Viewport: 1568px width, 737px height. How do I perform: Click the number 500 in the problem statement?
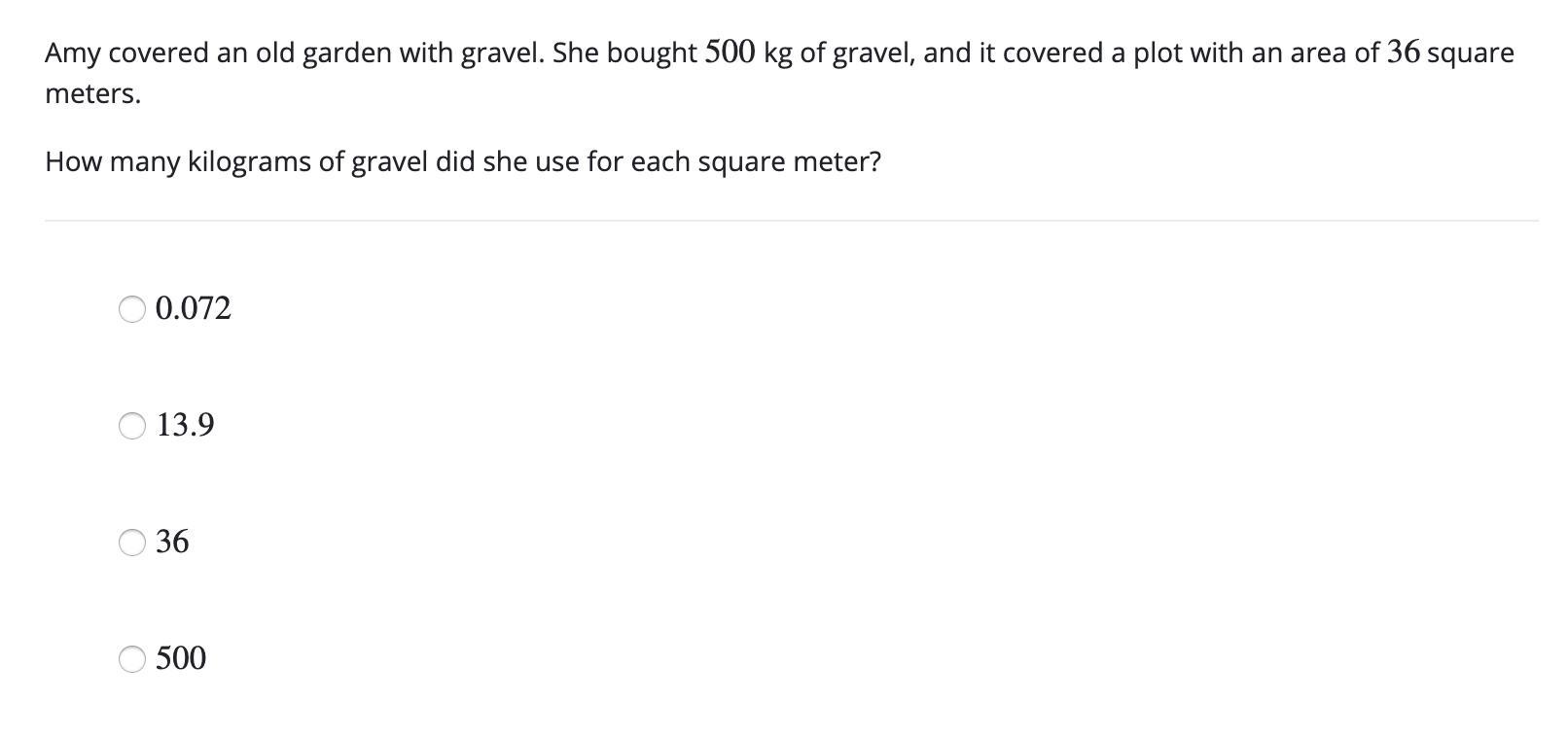coord(730,52)
